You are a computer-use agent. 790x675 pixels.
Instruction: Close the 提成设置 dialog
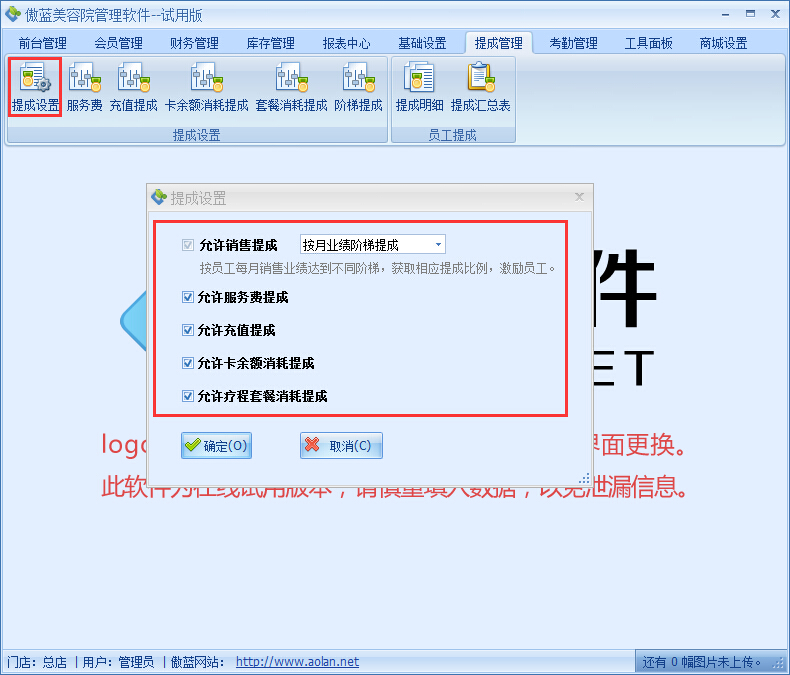click(579, 198)
